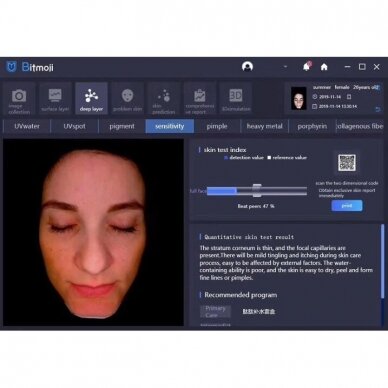This screenshot has height=388, width=388.
Task: Click the full face slider handle
Action: [257, 191]
